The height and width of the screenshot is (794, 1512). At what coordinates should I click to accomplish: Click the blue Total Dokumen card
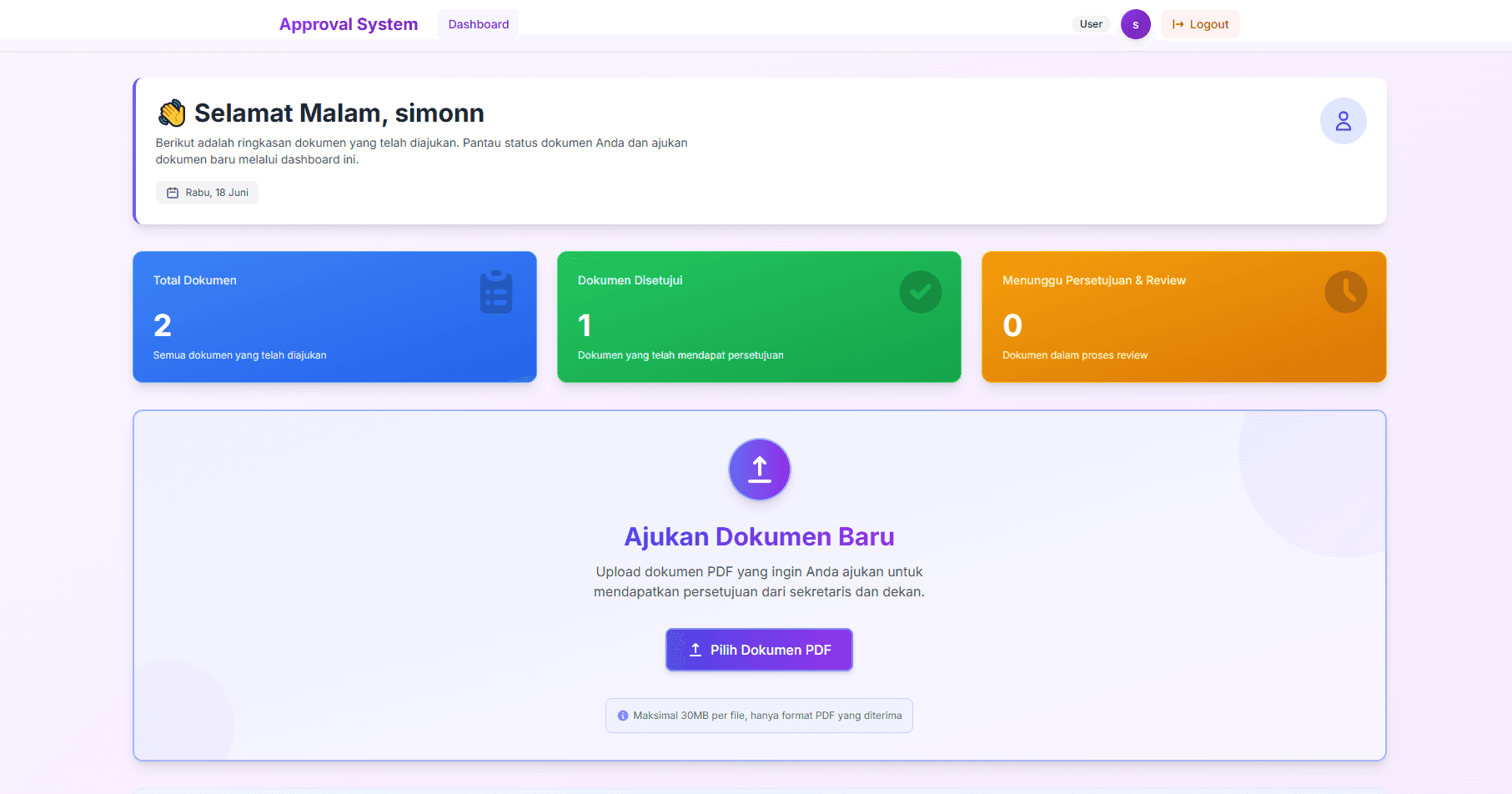[334, 317]
